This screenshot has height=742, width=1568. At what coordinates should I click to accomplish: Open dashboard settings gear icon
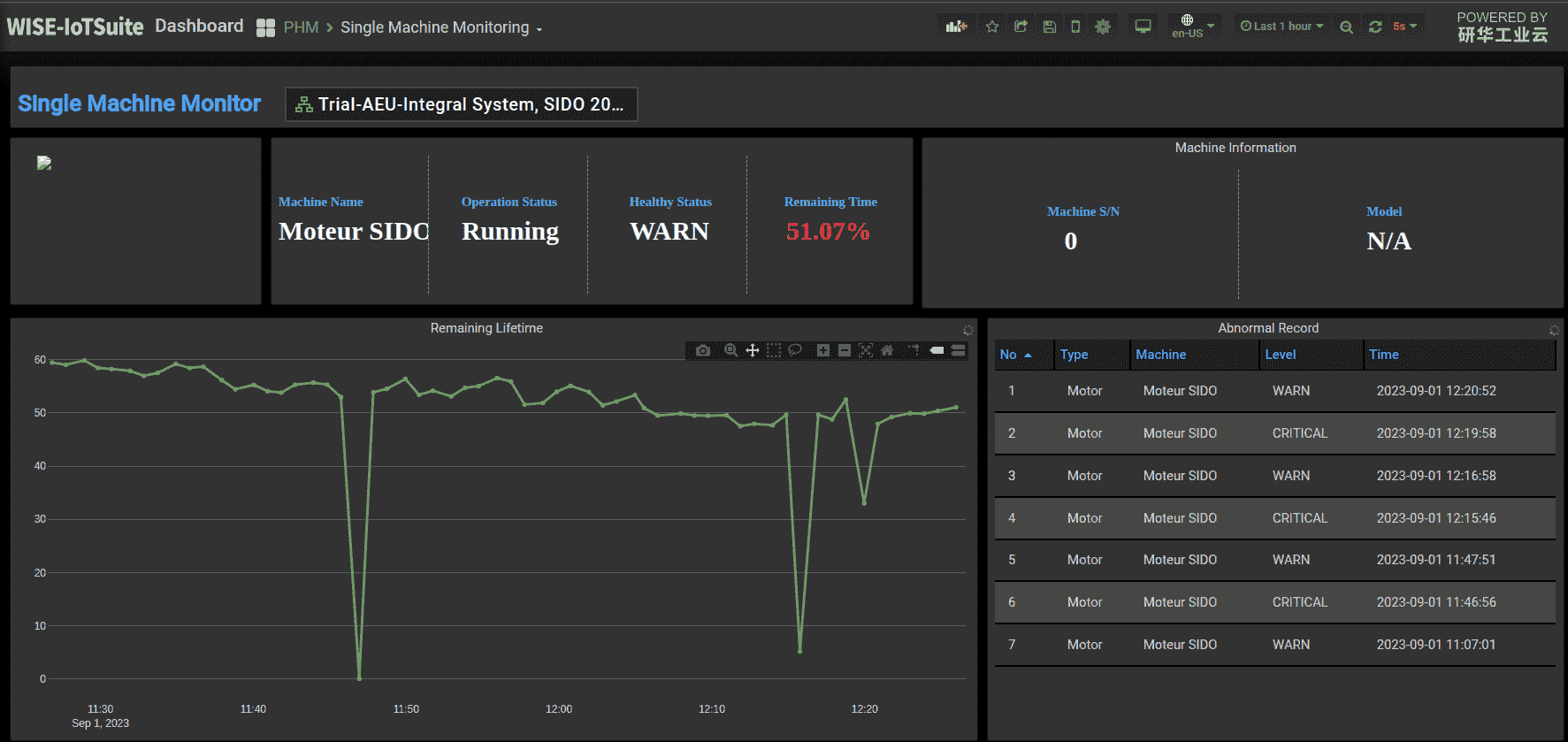pos(1103,27)
